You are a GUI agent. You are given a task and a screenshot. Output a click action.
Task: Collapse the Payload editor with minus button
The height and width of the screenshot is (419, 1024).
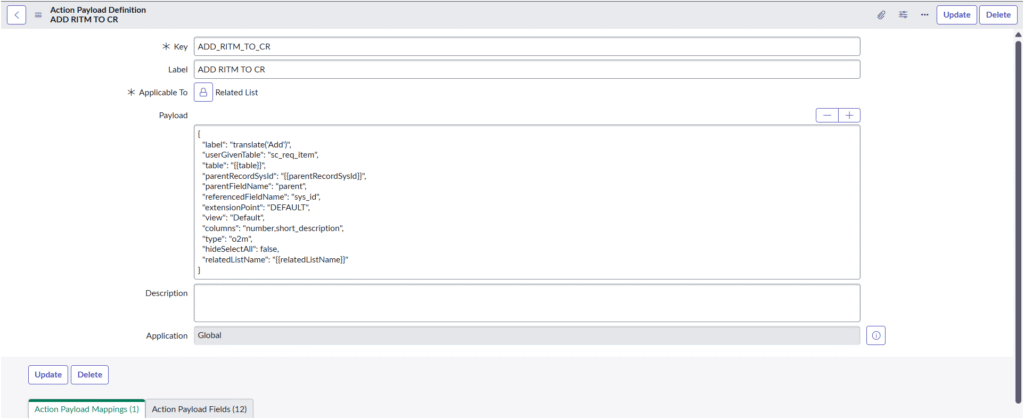(x=827, y=115)
